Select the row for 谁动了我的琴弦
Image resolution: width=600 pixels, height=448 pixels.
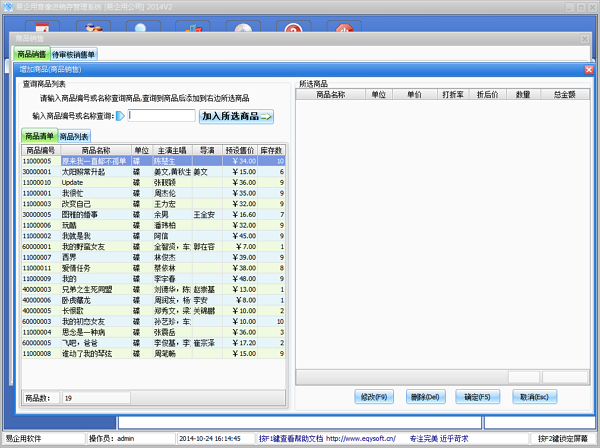tap(153, 354)
